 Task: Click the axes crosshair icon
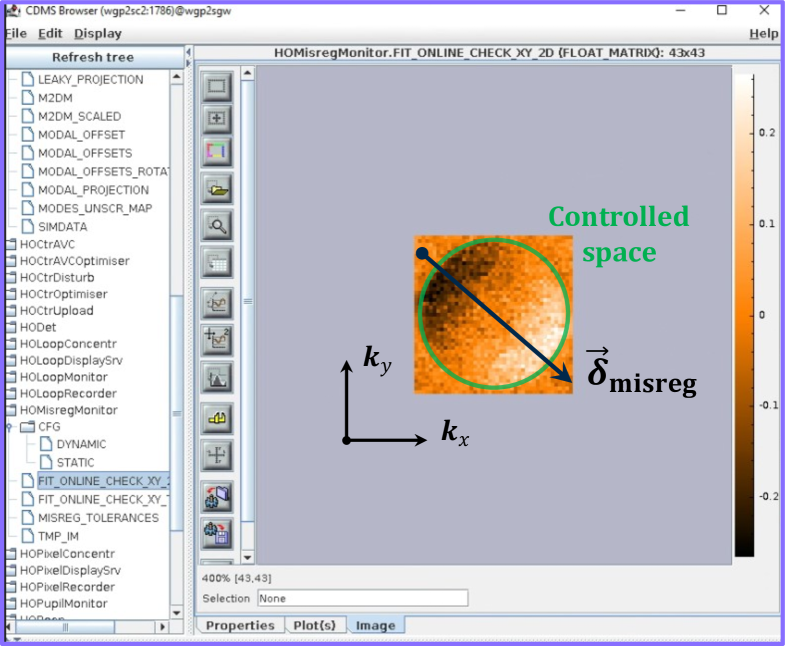pyautogui.click(x=217, y=455)
